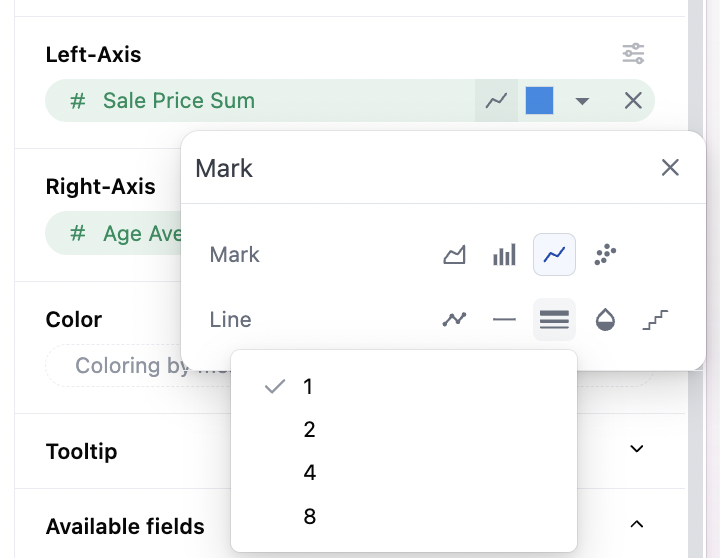Image resolution: width=720 pixels, height=558 pixels.
Task: Choose line width 8
Action: pos(310,517)
